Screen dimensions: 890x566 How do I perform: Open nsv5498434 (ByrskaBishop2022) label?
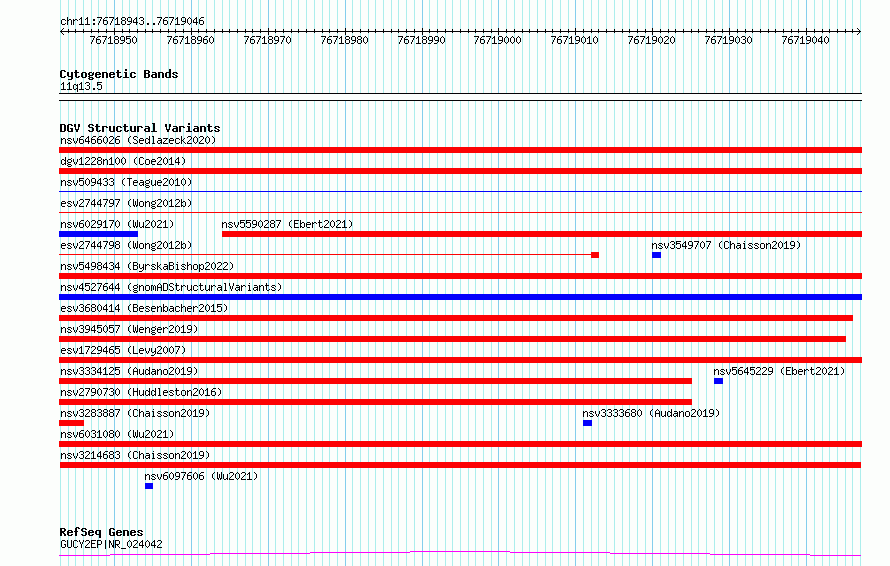tap(147, 266)
